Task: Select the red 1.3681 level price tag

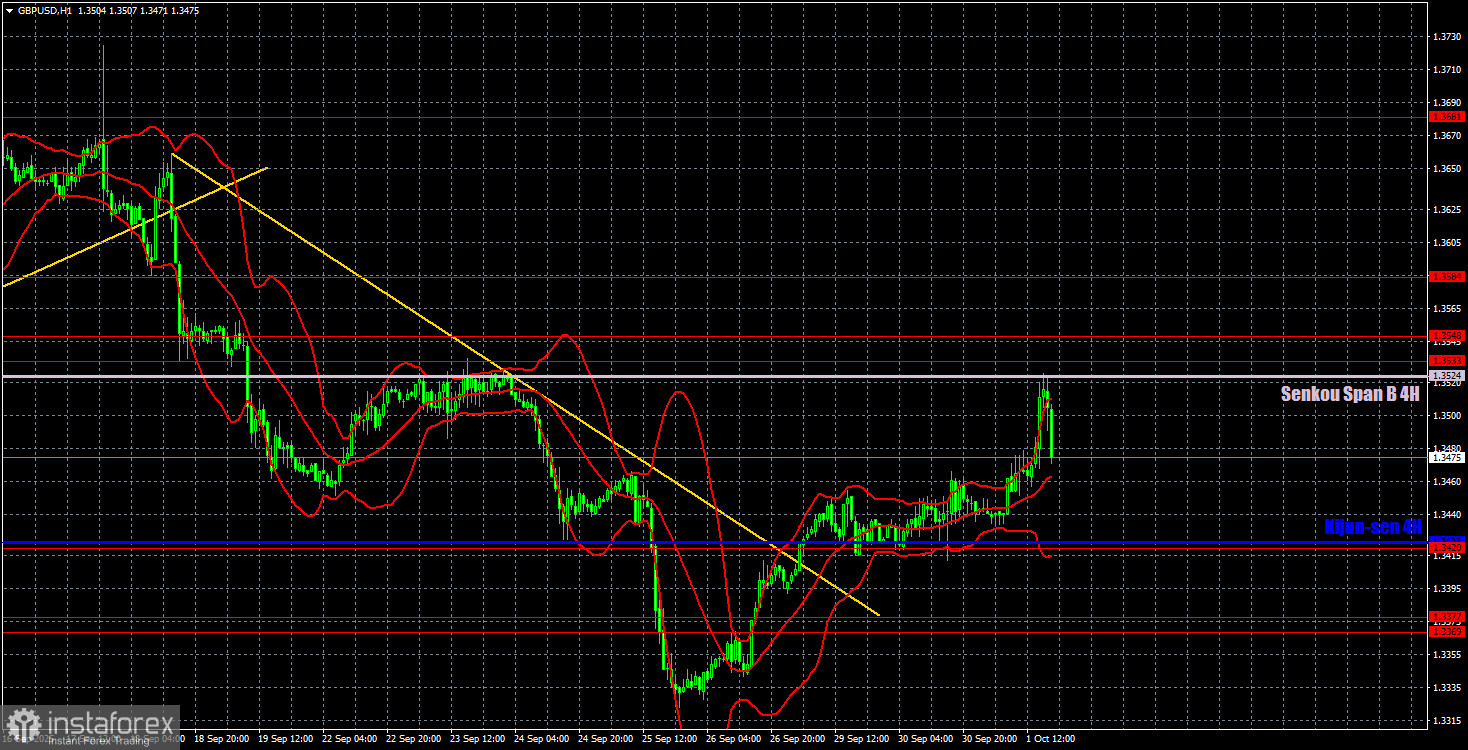Action: click(1447, 116)
